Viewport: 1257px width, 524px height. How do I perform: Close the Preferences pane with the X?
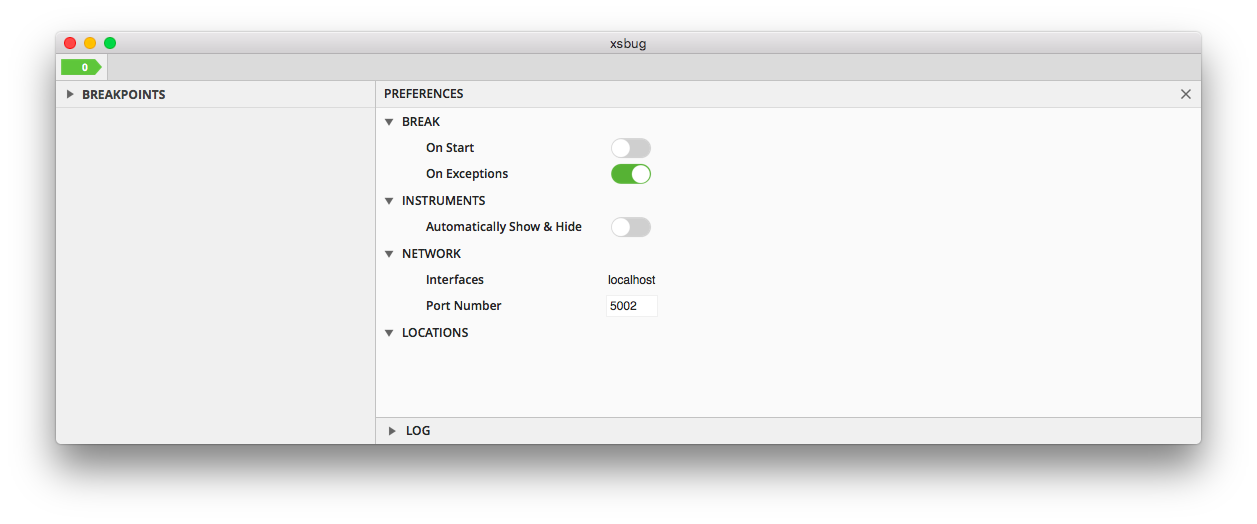pyautogui.click(x=1185, y=94)
